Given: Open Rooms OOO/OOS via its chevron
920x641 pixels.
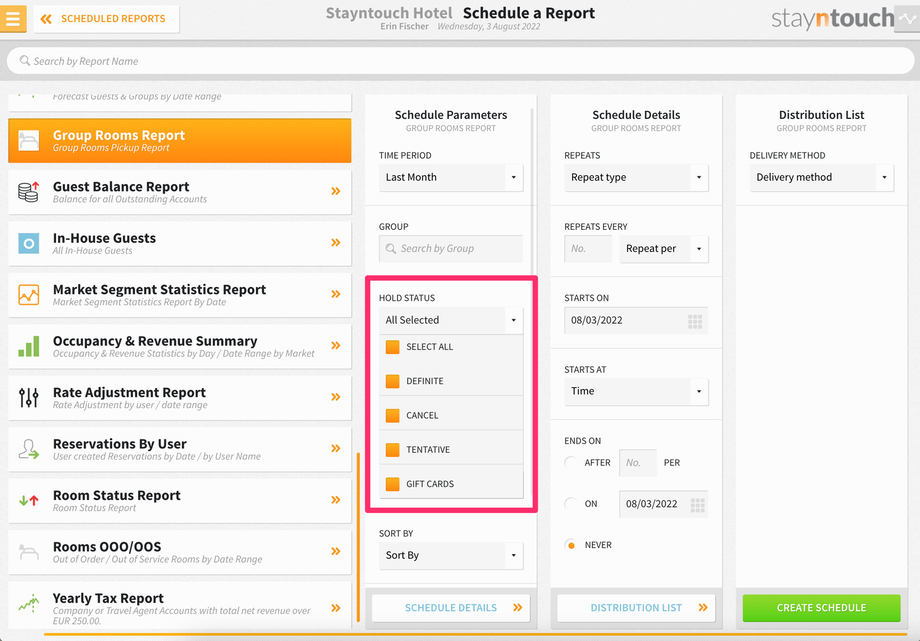Looking at the screenshot, I should (336, 551).
